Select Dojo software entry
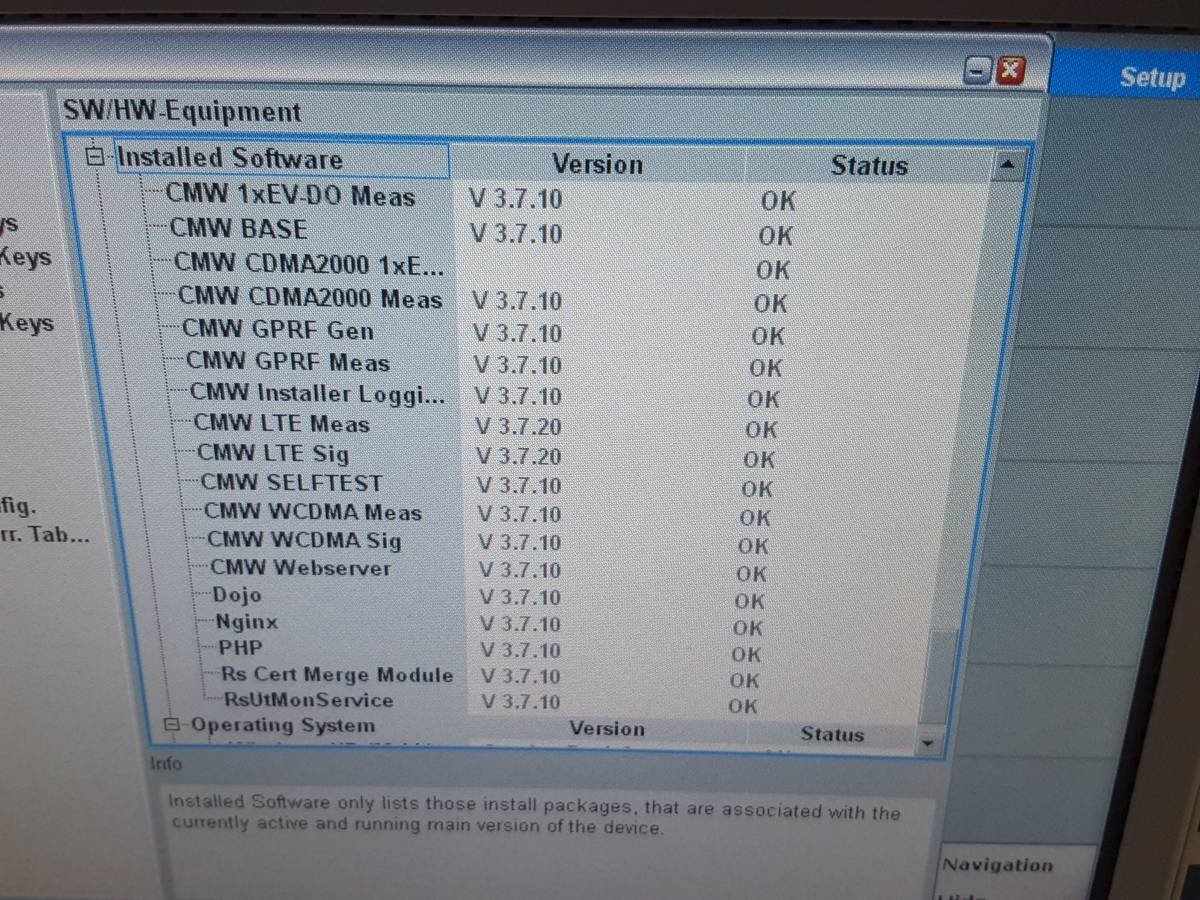Screen dimensions: 1200x900 click(x=237, y=595)
